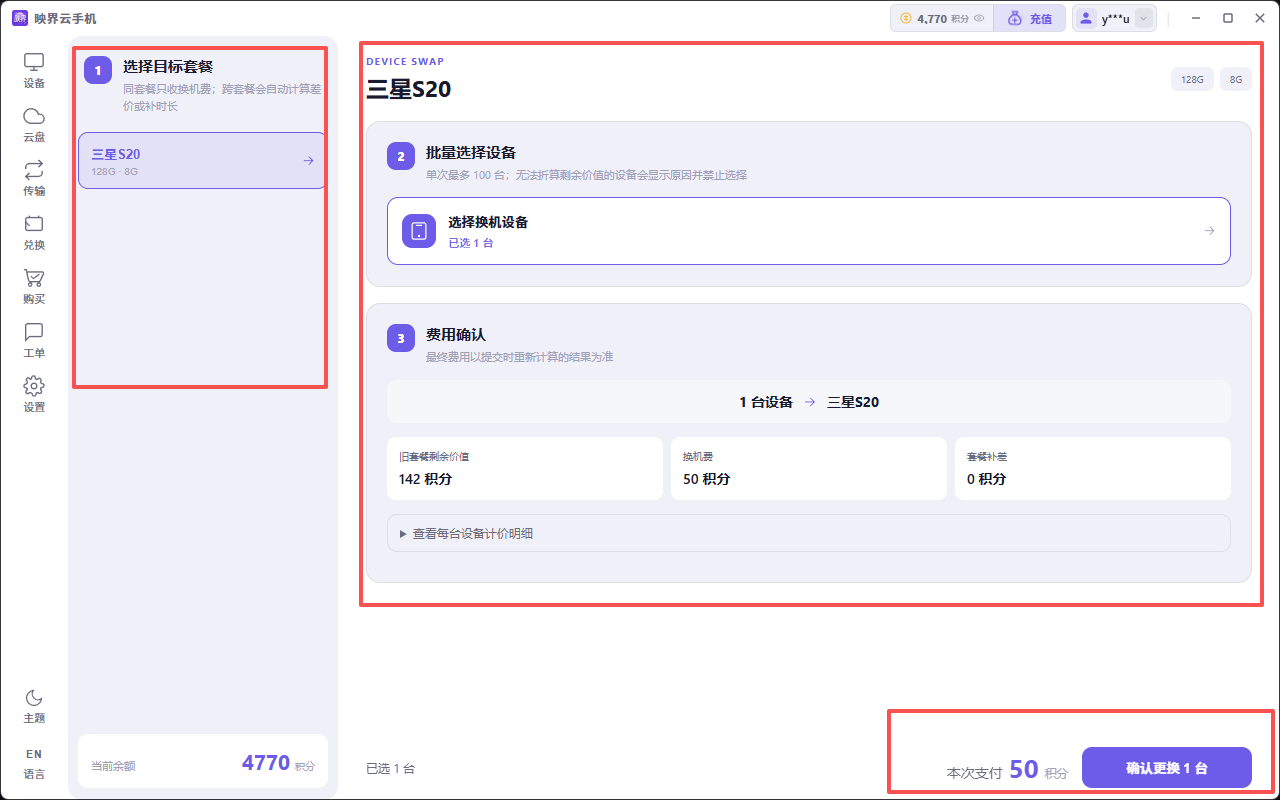Click the phone icon in 选择换机设备 card
Viewport: 1280px width, 800px height.
[419, 231]
